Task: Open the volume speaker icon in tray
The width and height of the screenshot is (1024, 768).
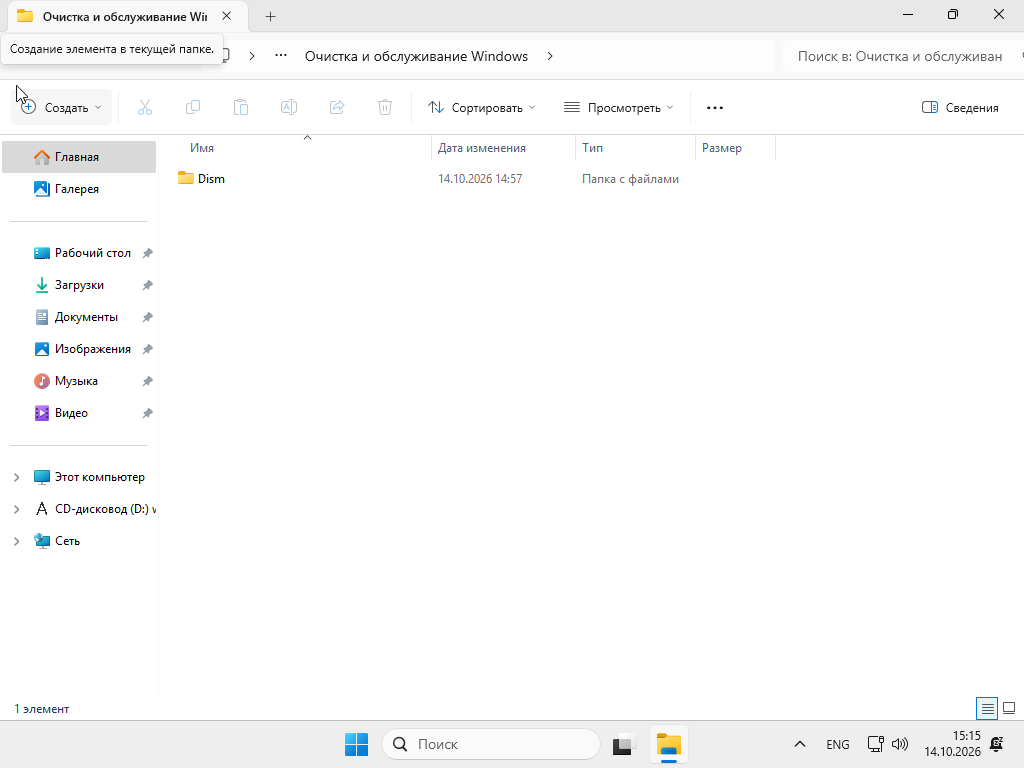Action: click(x=900, y=744)
